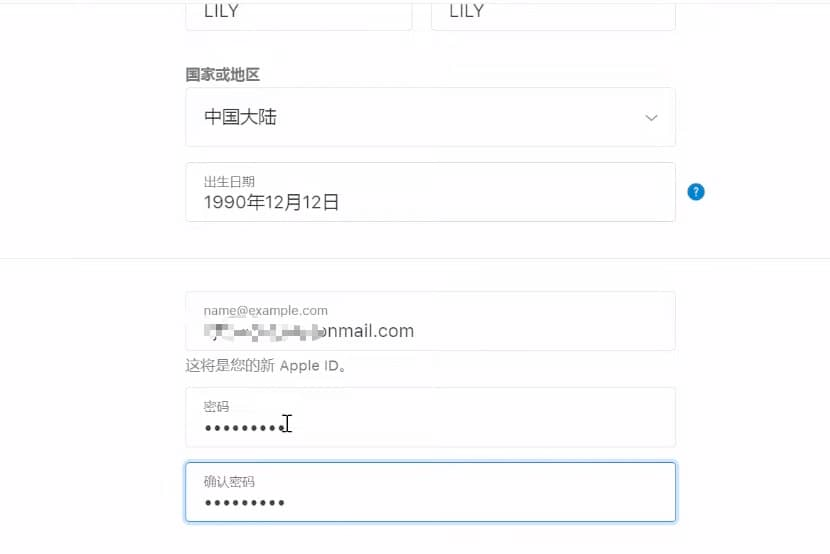Screen dimensions: 830x554
Task: Click the 密码 floating label
Action: tap(216, 406)
